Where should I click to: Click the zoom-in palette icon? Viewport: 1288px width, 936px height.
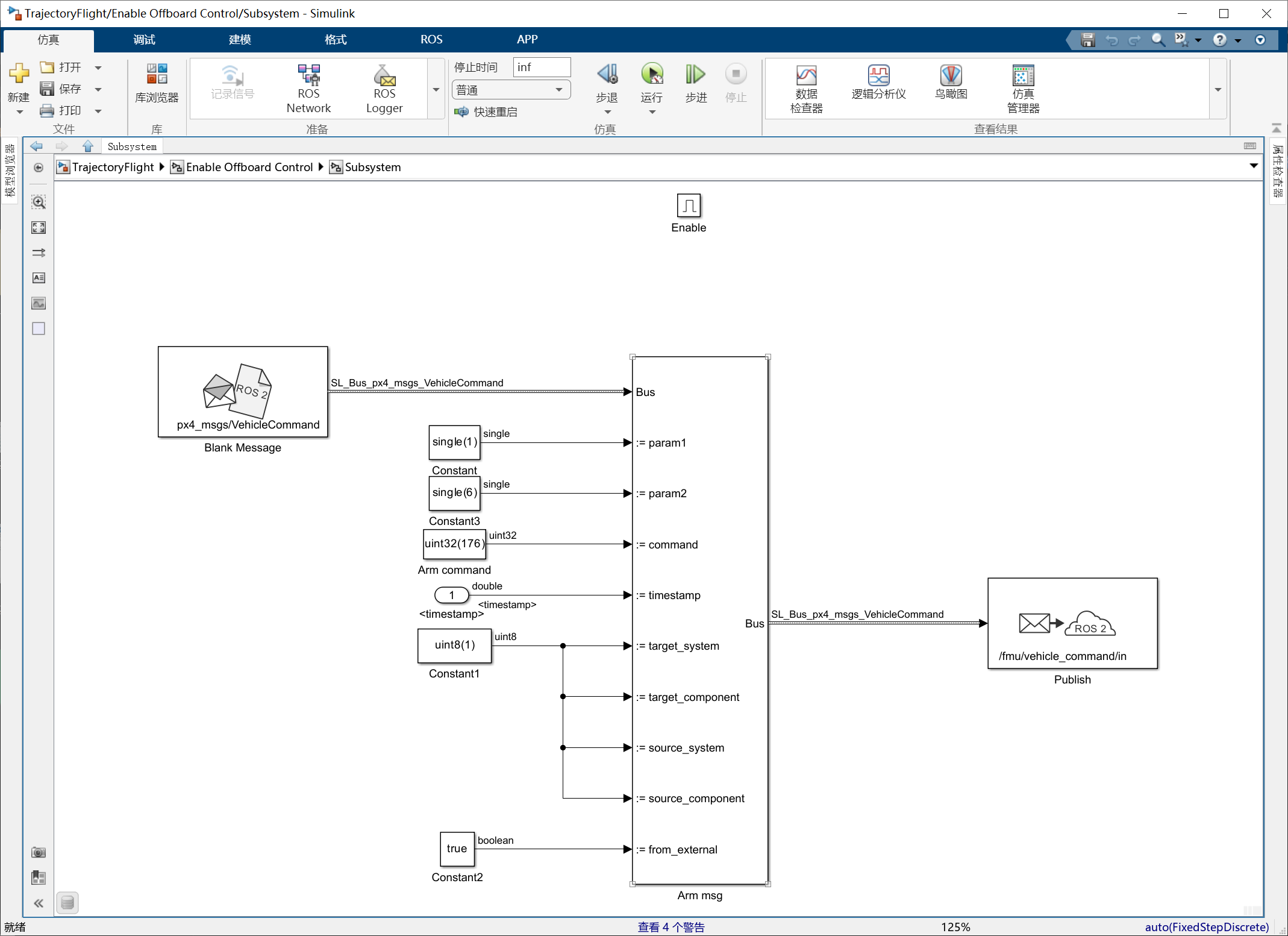point(39,202)
